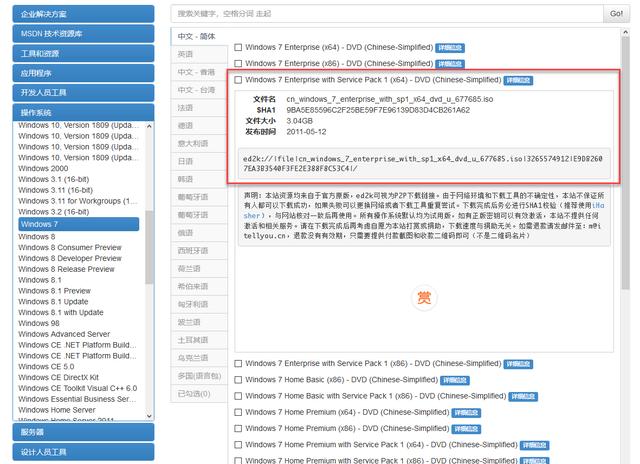Select the 英语 language tab

[x=199, y=54]
